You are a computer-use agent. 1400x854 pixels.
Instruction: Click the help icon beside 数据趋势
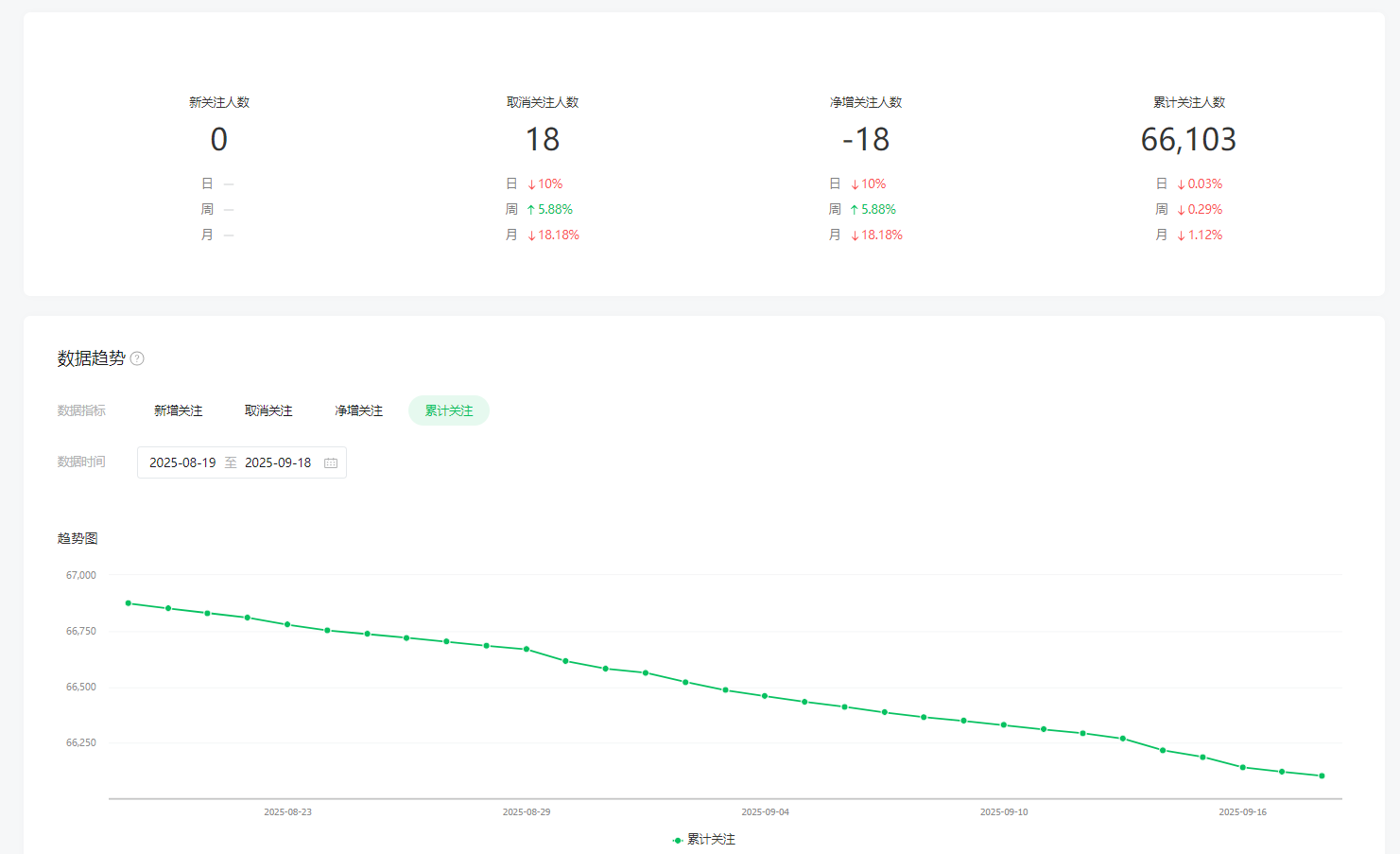[x=137, y=358]
